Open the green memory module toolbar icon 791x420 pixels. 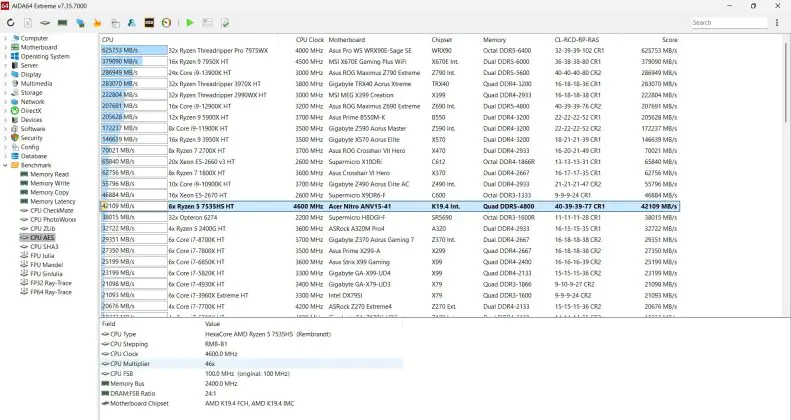tap(63, 23)
